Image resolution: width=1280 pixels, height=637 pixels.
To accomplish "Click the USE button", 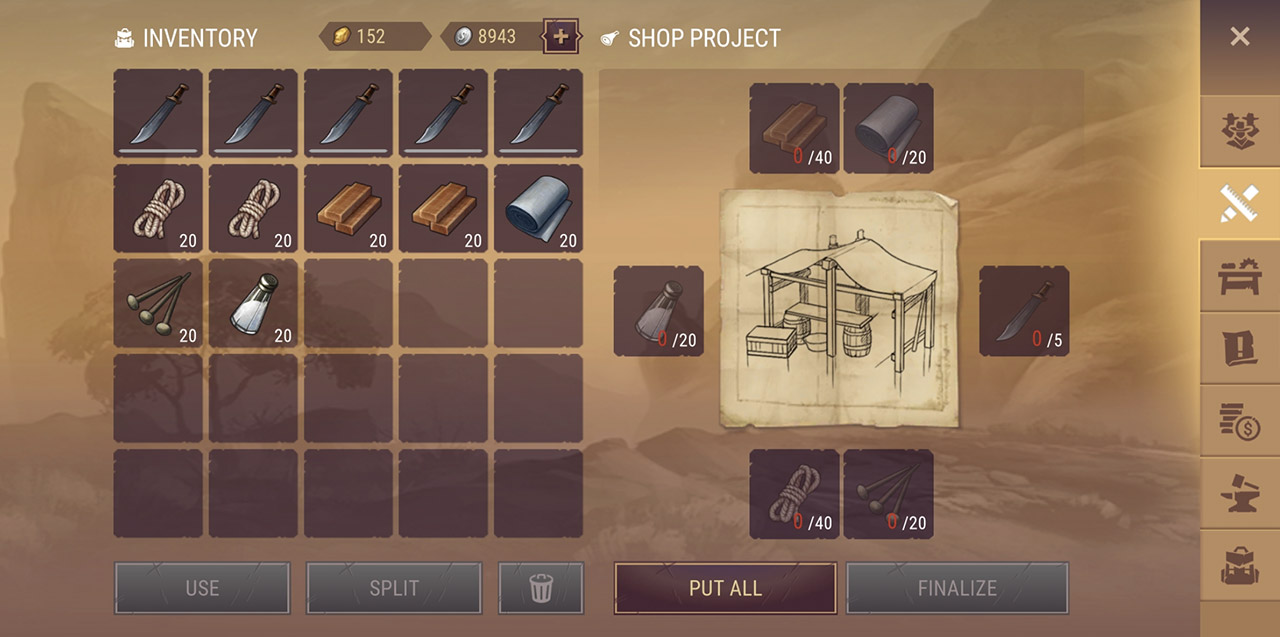I will [x=202, y=588].
